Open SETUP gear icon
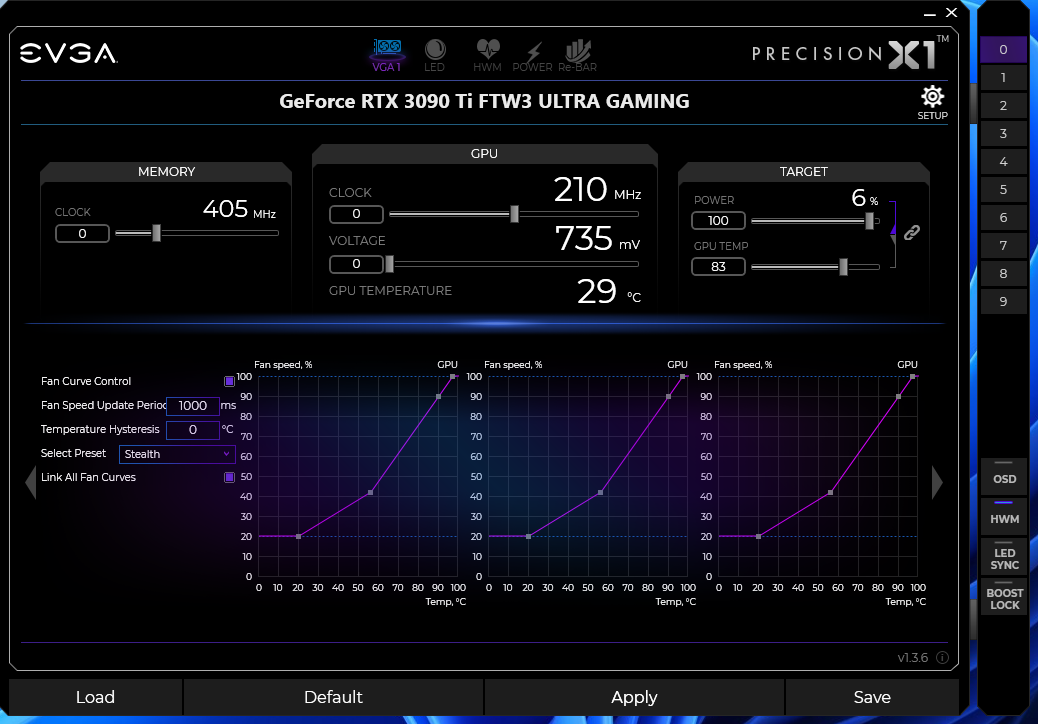 tap(932, 103)
